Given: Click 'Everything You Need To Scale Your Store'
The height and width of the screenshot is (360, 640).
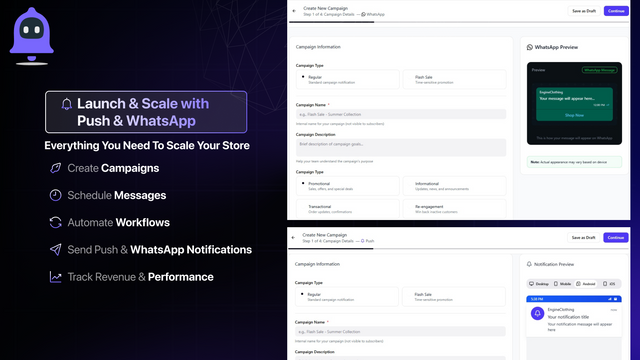Looking at the screenshot, I should (147, 146).
